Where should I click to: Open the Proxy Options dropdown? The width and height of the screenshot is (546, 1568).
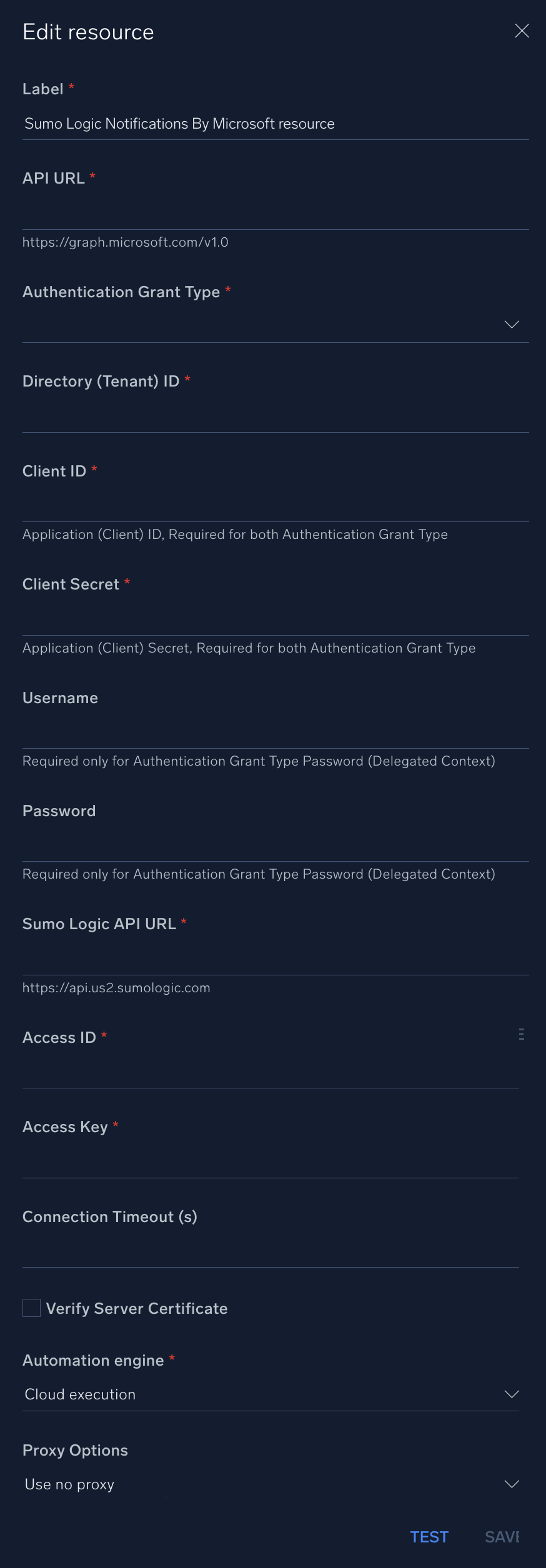pyautogui.click(x=512, y=1484)
